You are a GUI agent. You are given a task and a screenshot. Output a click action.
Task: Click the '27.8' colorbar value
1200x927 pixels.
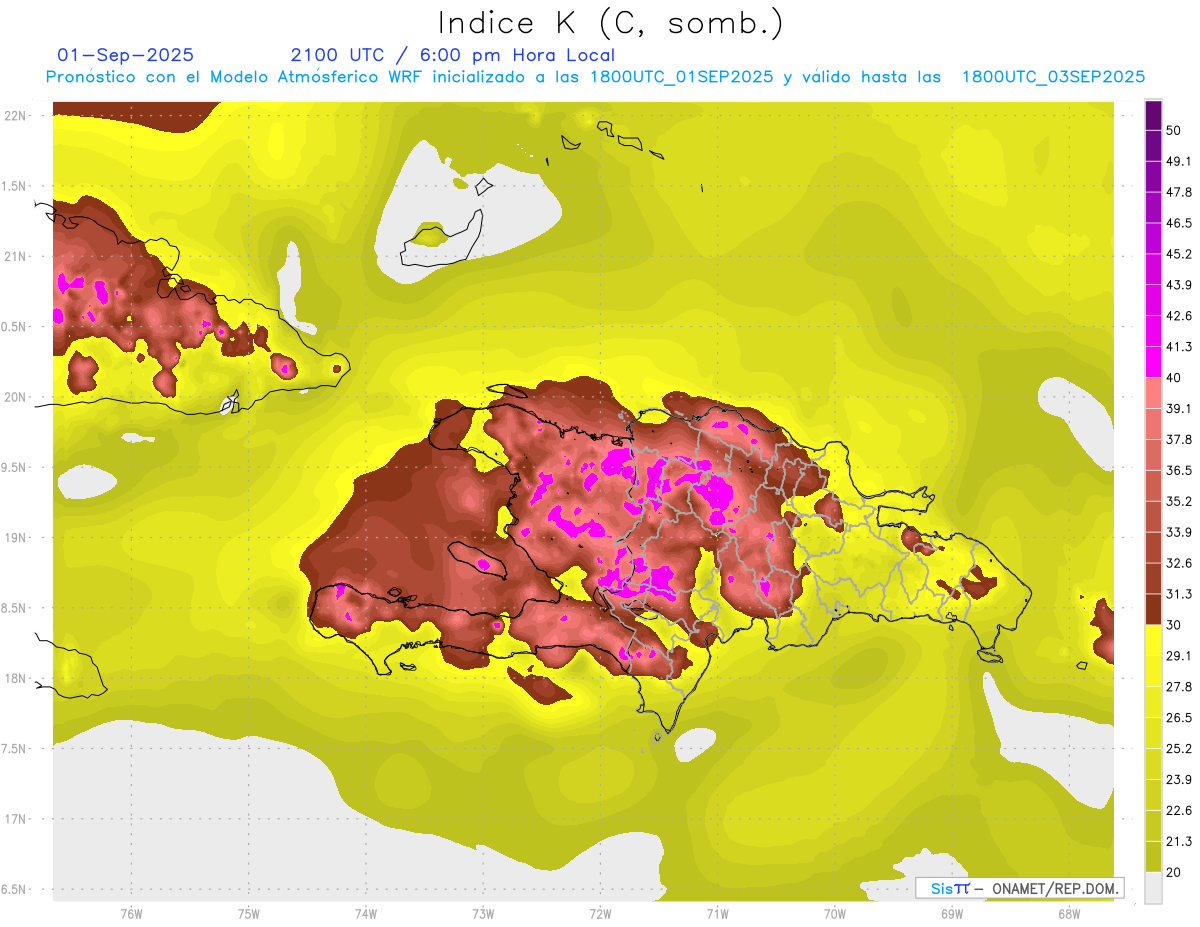[x=1179, y=686]
